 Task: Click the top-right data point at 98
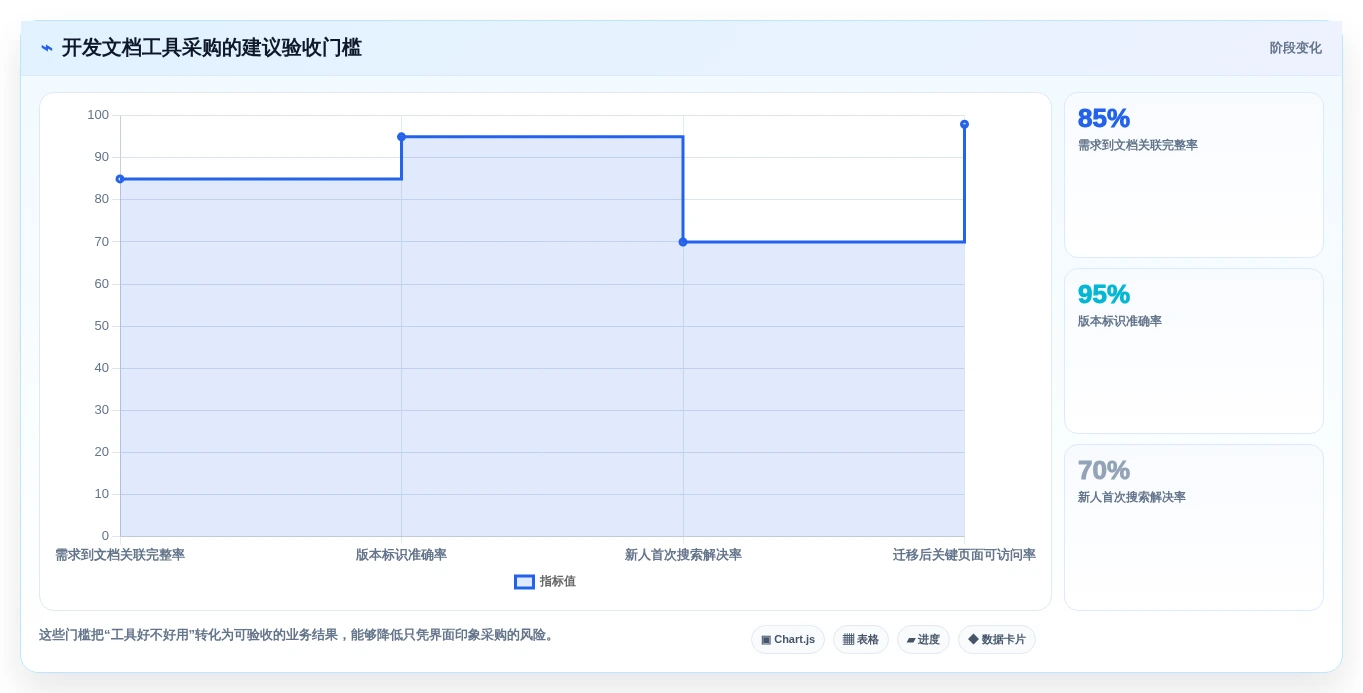coord(964,124)
